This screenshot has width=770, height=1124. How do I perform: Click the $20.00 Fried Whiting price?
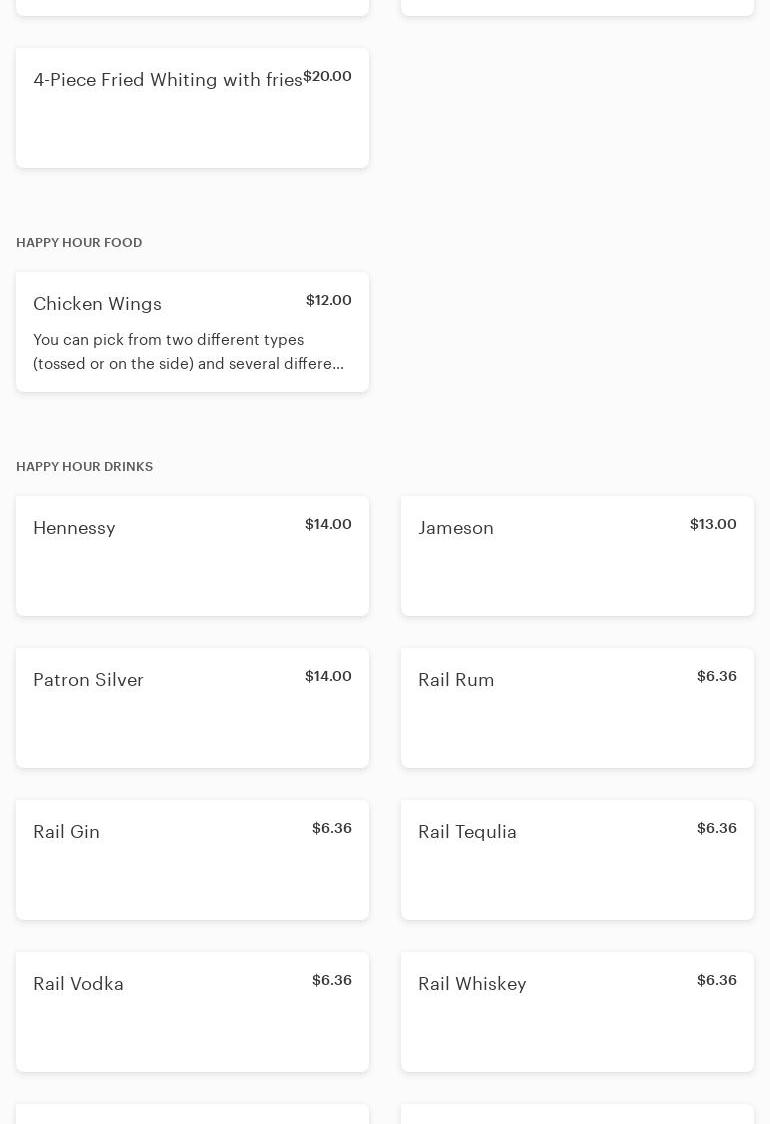[x=327, y=76]
